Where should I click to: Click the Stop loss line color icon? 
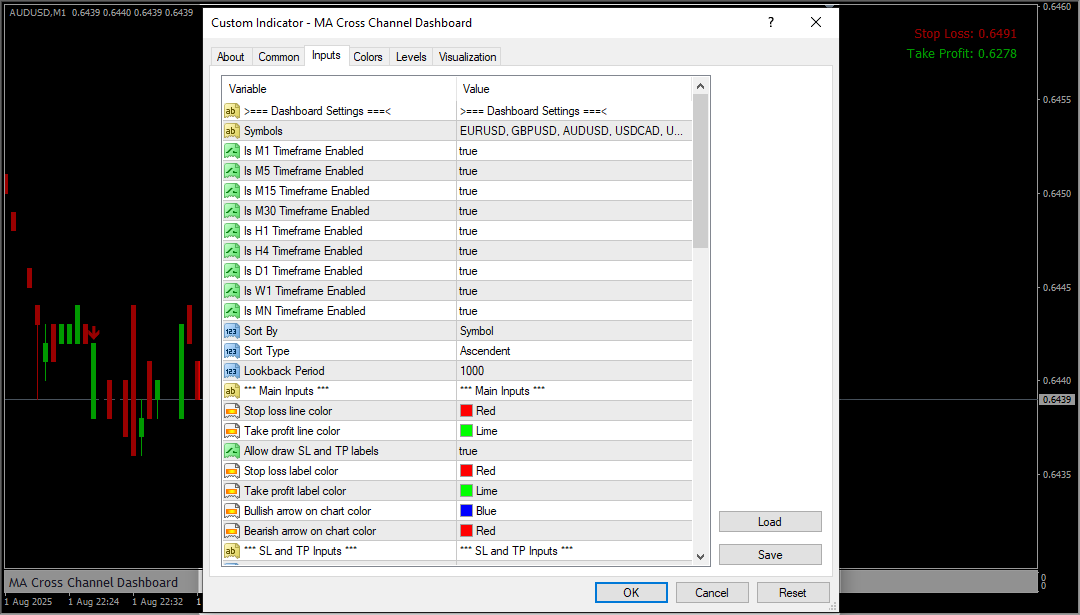(231, 411)
